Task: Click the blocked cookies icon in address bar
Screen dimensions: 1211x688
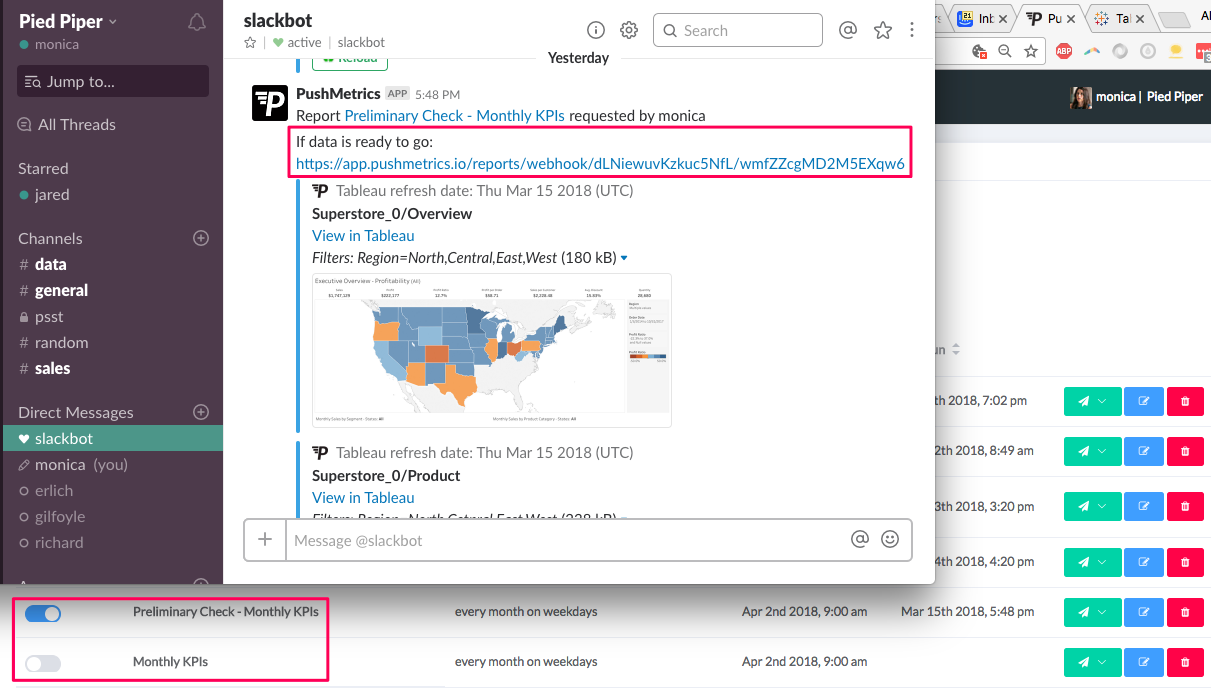Action: (980, 51)
